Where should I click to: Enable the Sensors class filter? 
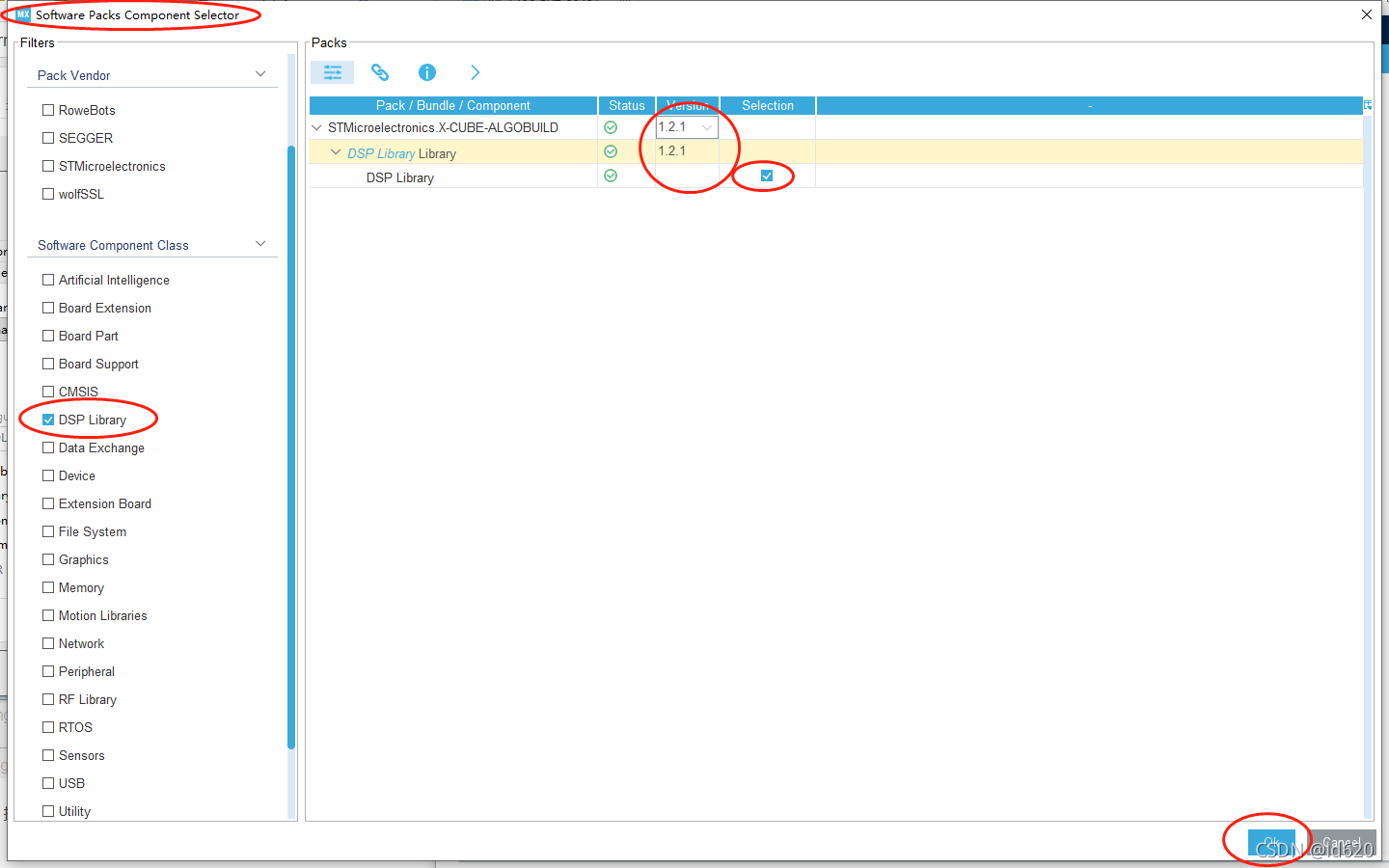[48, 755]
